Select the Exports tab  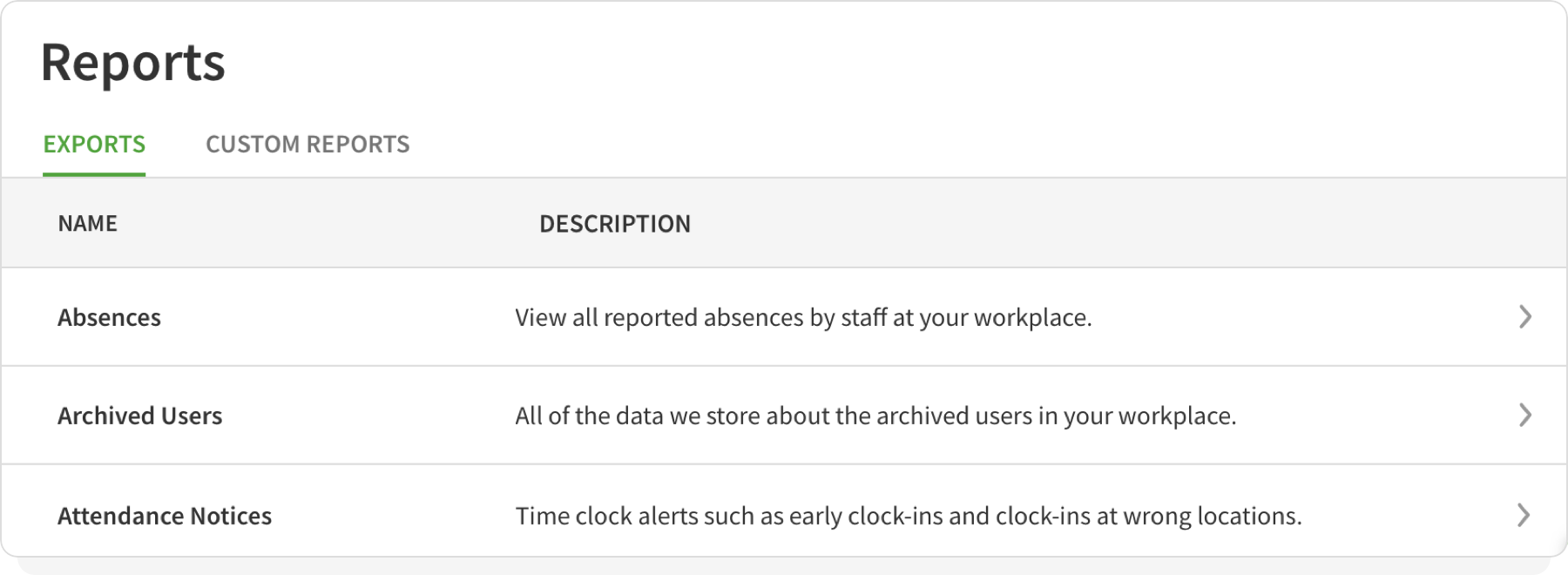[x=94, y=144]
